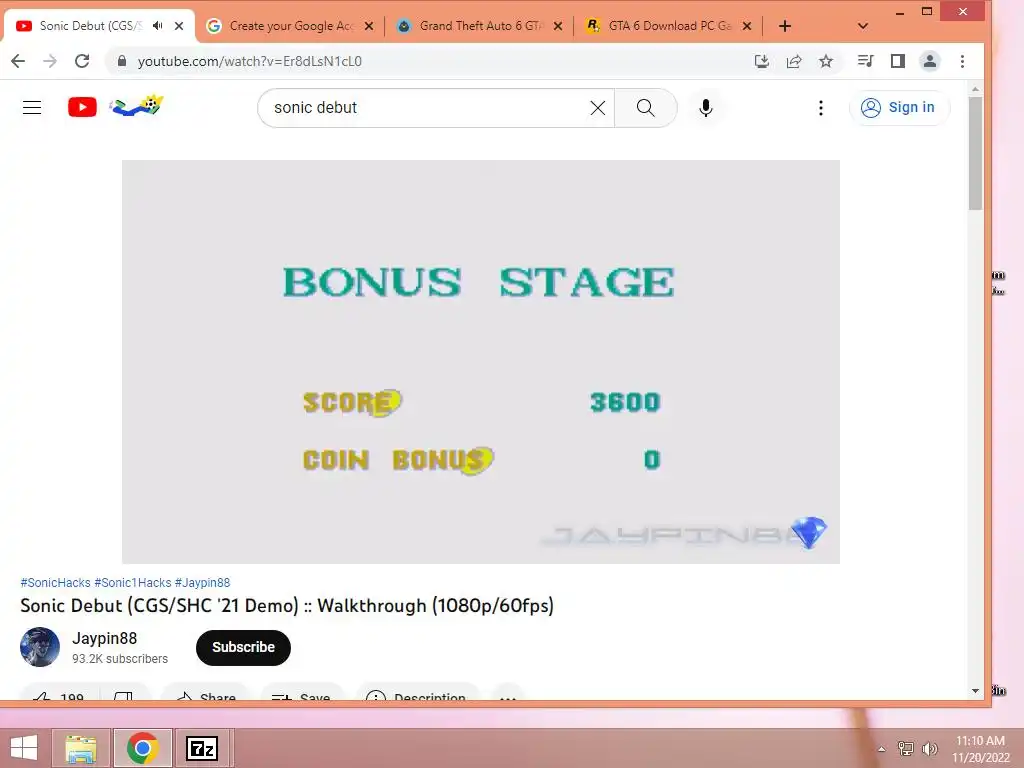Switch to the Sonic Debut tab
Viewport: 1024px width, 768px height.
[x=90, y=26]
